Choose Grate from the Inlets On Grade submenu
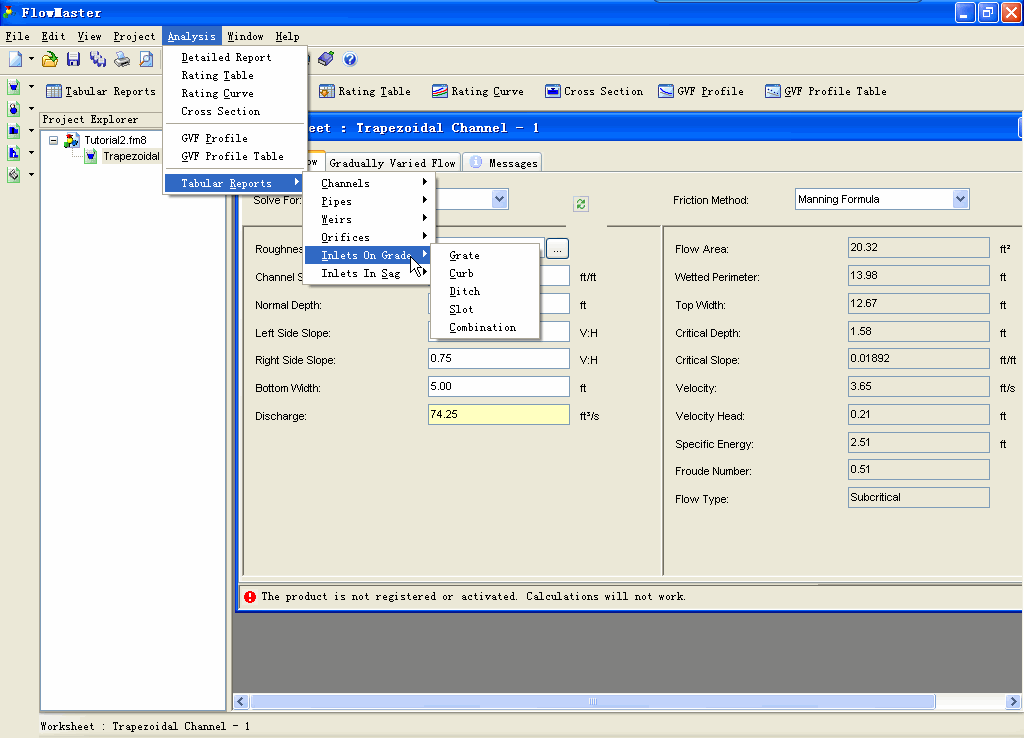Viewport: 1024px width, 738px height. pos(485,255)
